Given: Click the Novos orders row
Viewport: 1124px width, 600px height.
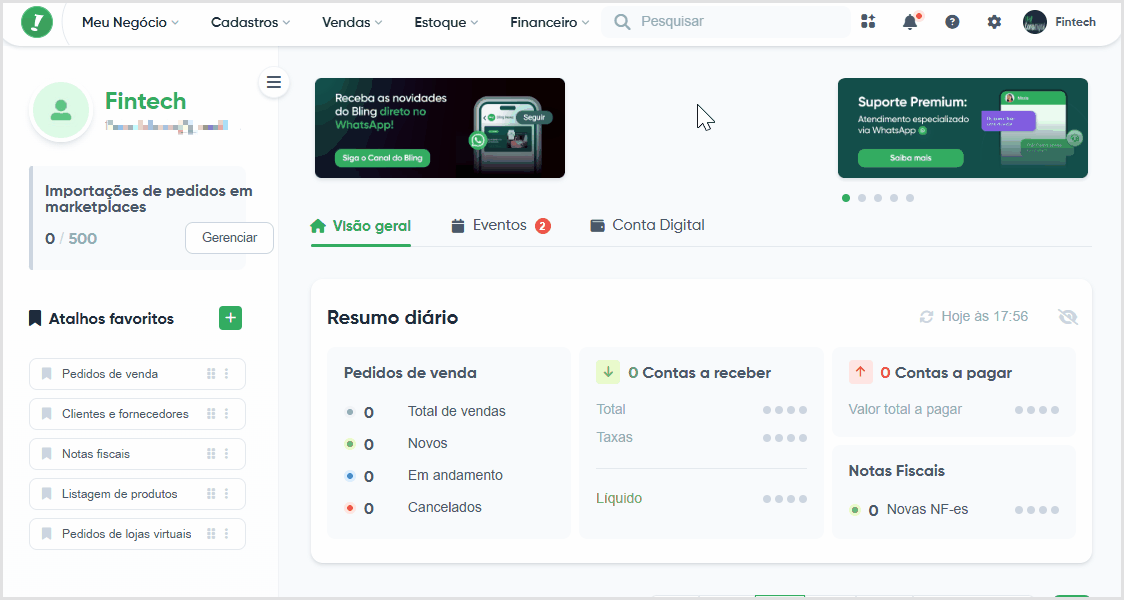Looking at the screenshot, I should (x=396, y=444).
